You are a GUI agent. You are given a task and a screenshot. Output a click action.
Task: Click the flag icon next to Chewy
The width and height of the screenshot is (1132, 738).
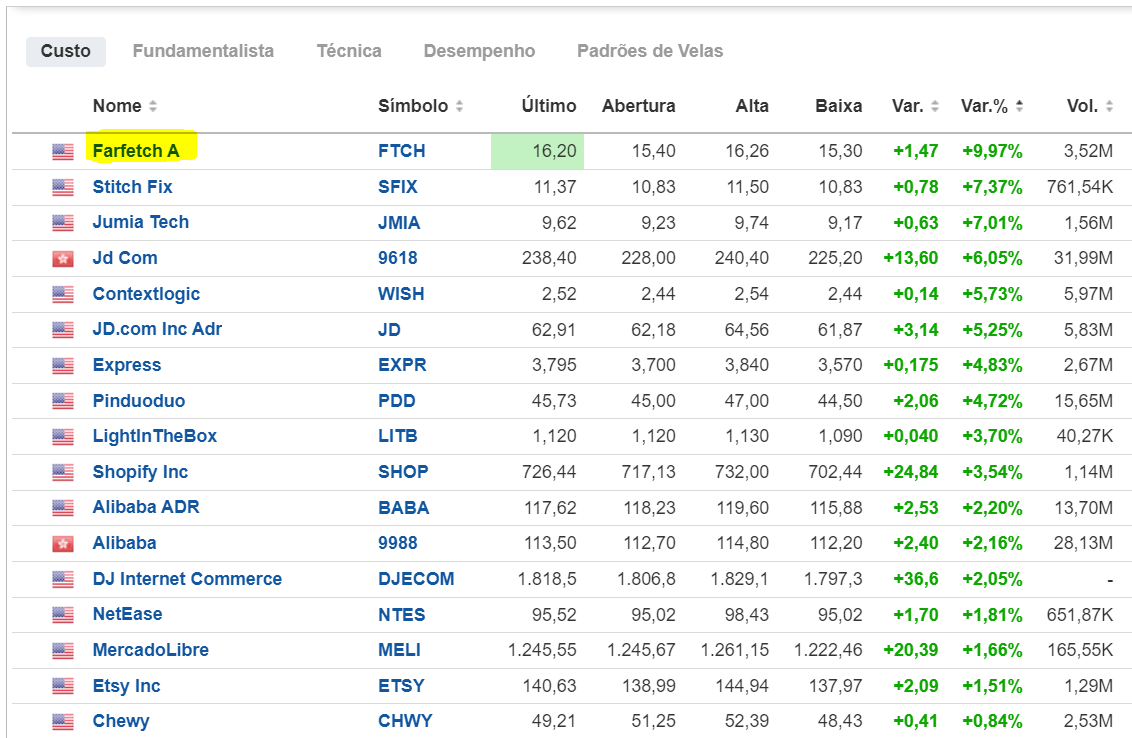point(63,722)
